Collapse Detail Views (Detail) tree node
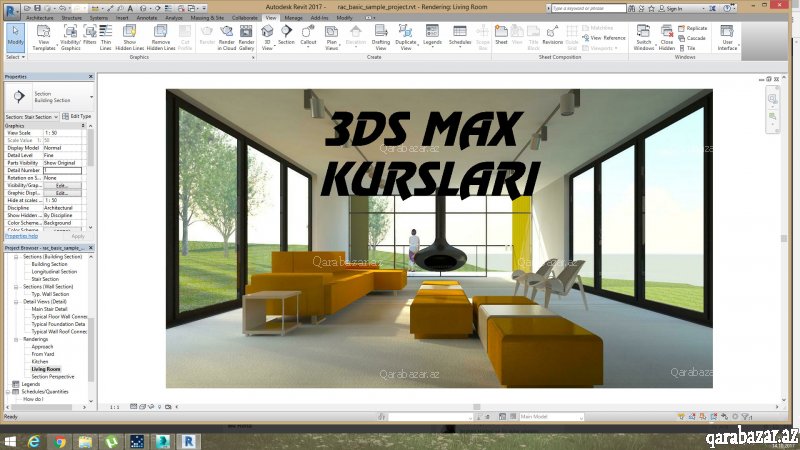The image size is (800, 450). (x=16, y=302)
